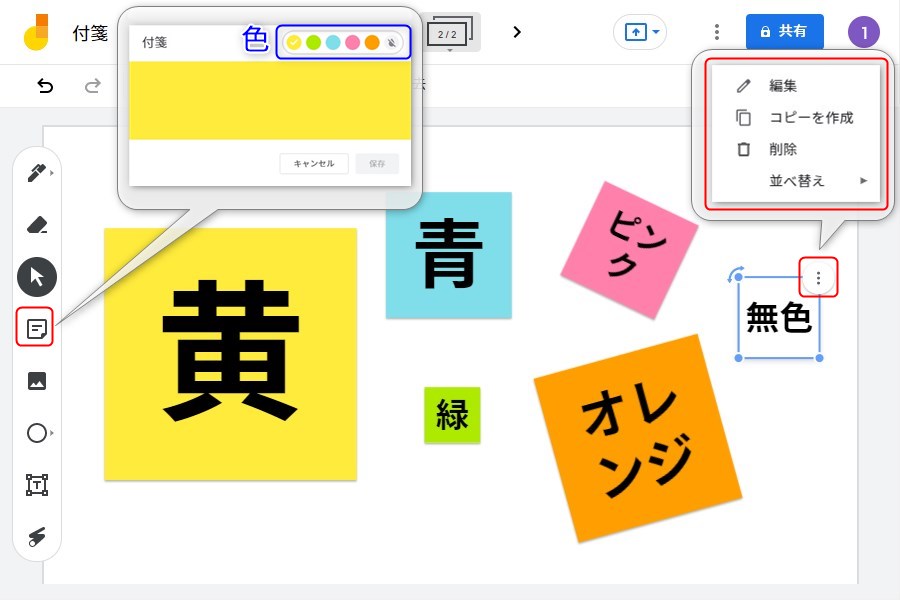This screenshot has width=900, height=600.
Task: Open the account avatar labeled 1
Action: coord(864,32)
